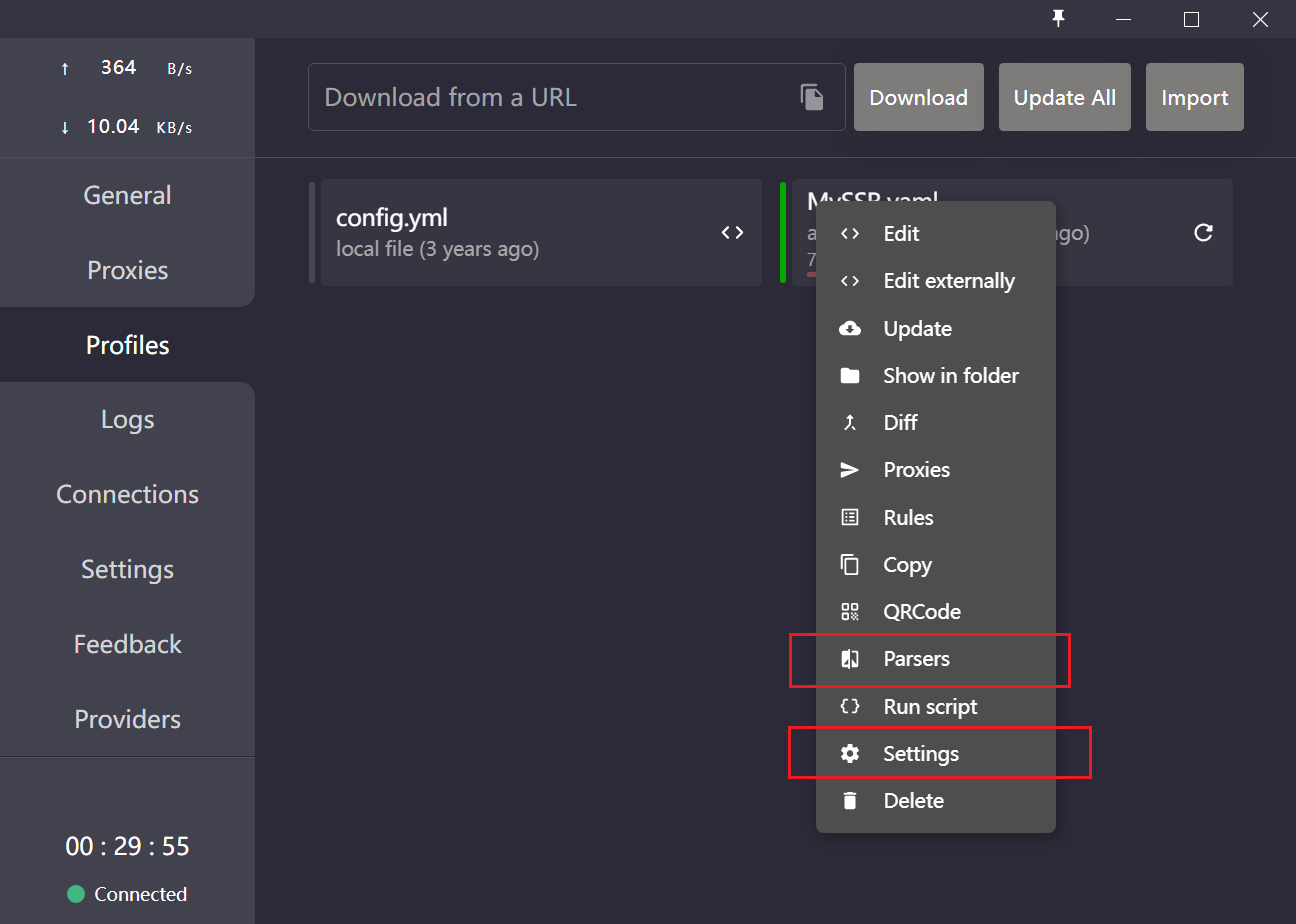Click the code brackets icon on config.yml
The width and height of the screenshot is (1296, 924).
pos(732,232)
